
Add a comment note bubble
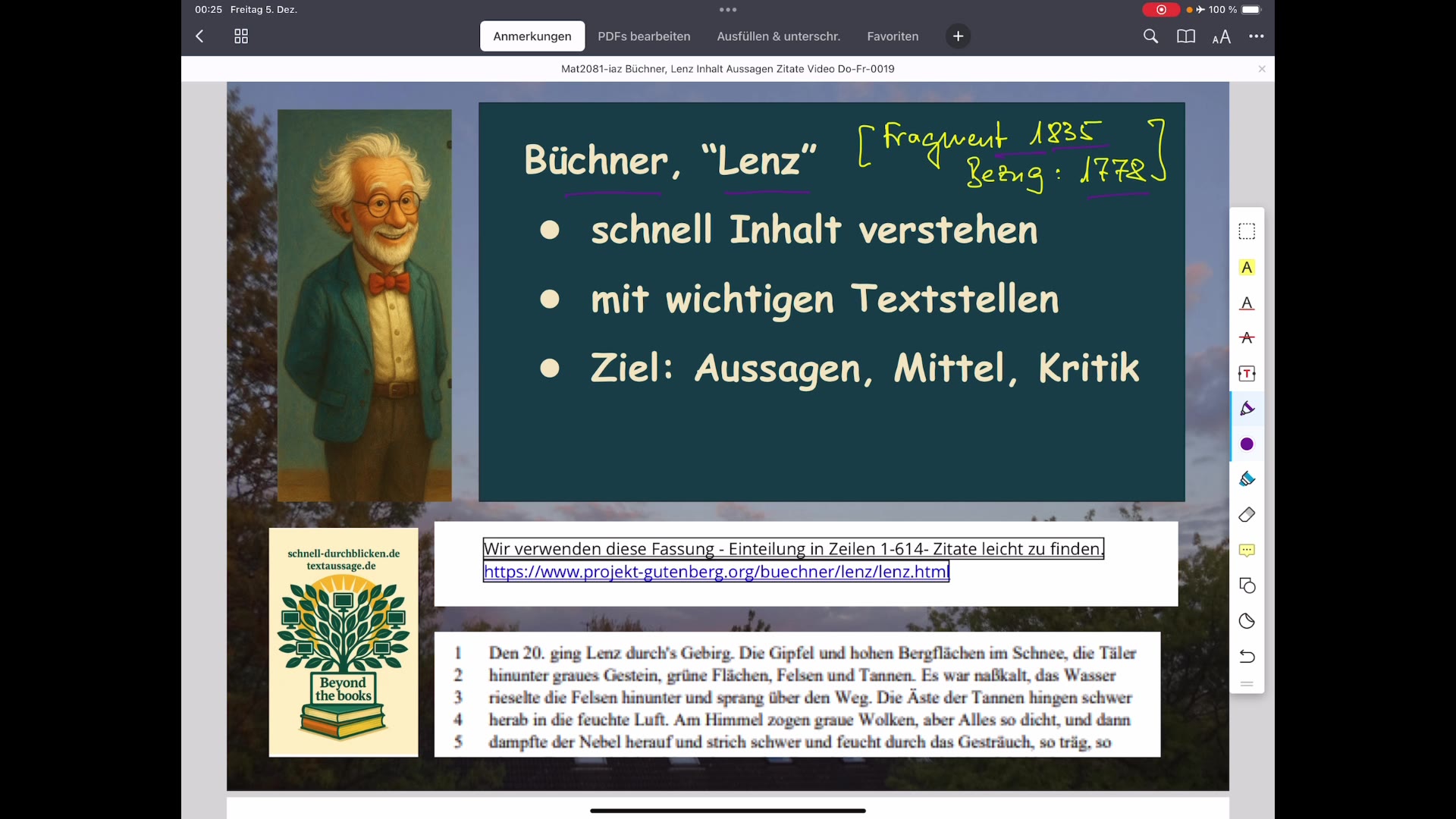point(1247,551)
